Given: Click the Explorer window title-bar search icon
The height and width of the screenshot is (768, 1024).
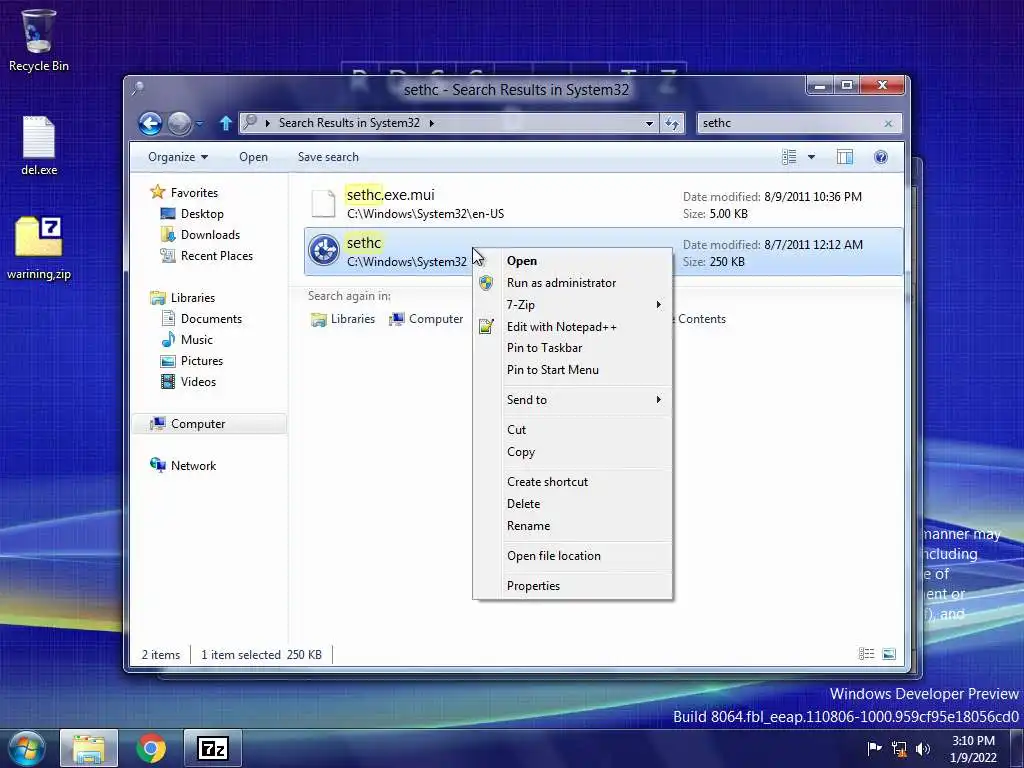Looking at the screenshot, I should tap(138, 88).
